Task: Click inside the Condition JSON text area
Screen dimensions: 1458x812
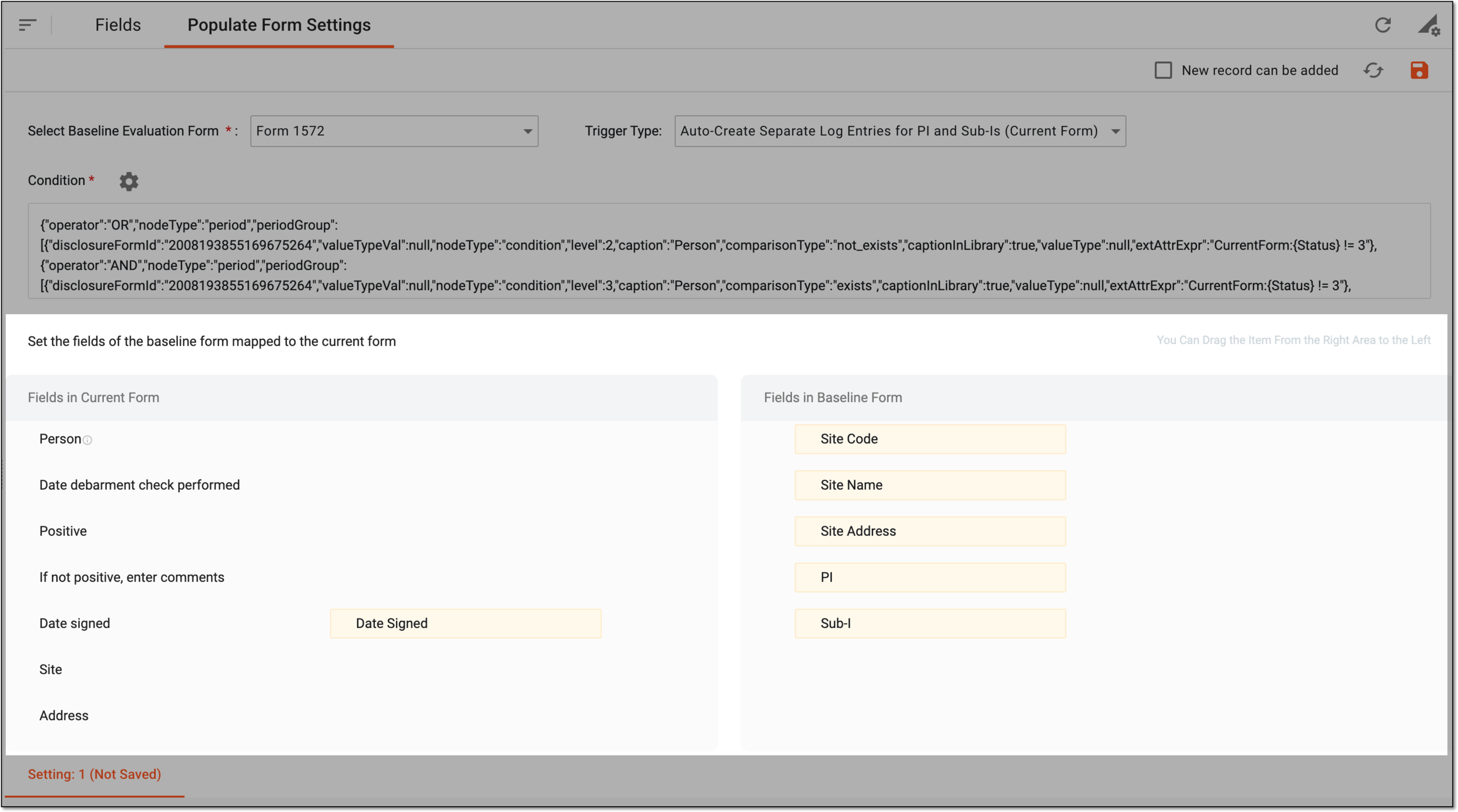Action: click(x=729, y=251)
